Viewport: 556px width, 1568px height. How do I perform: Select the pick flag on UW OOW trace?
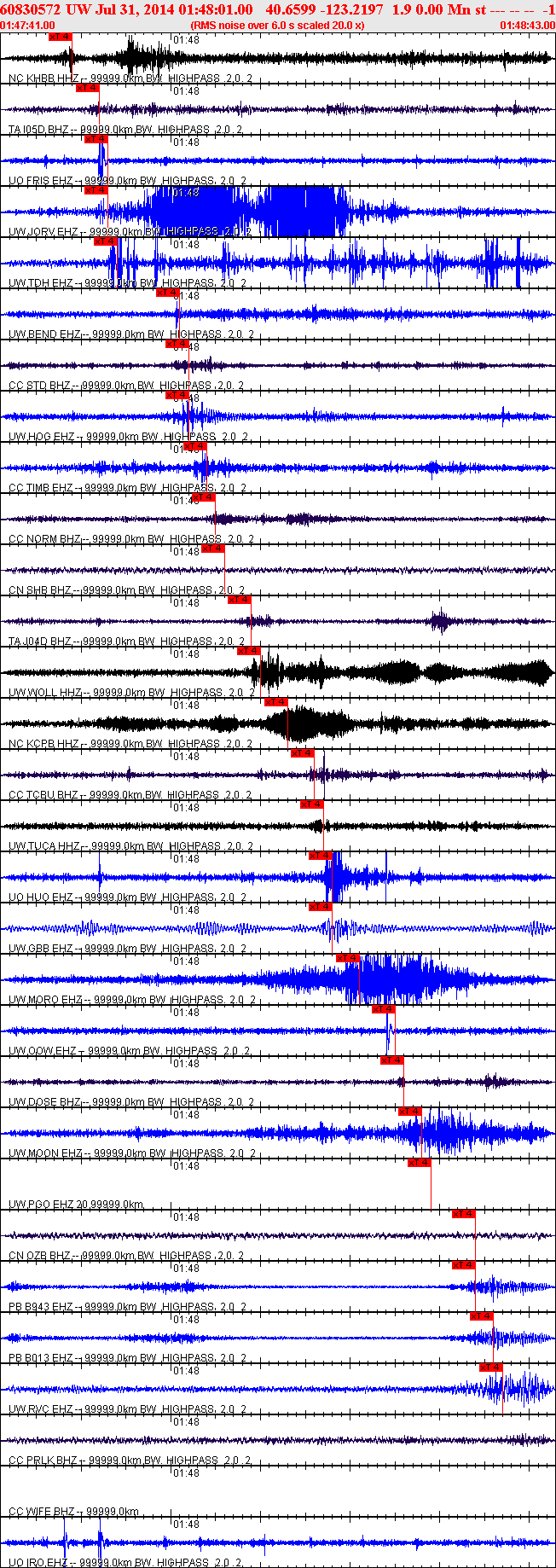383,1009
